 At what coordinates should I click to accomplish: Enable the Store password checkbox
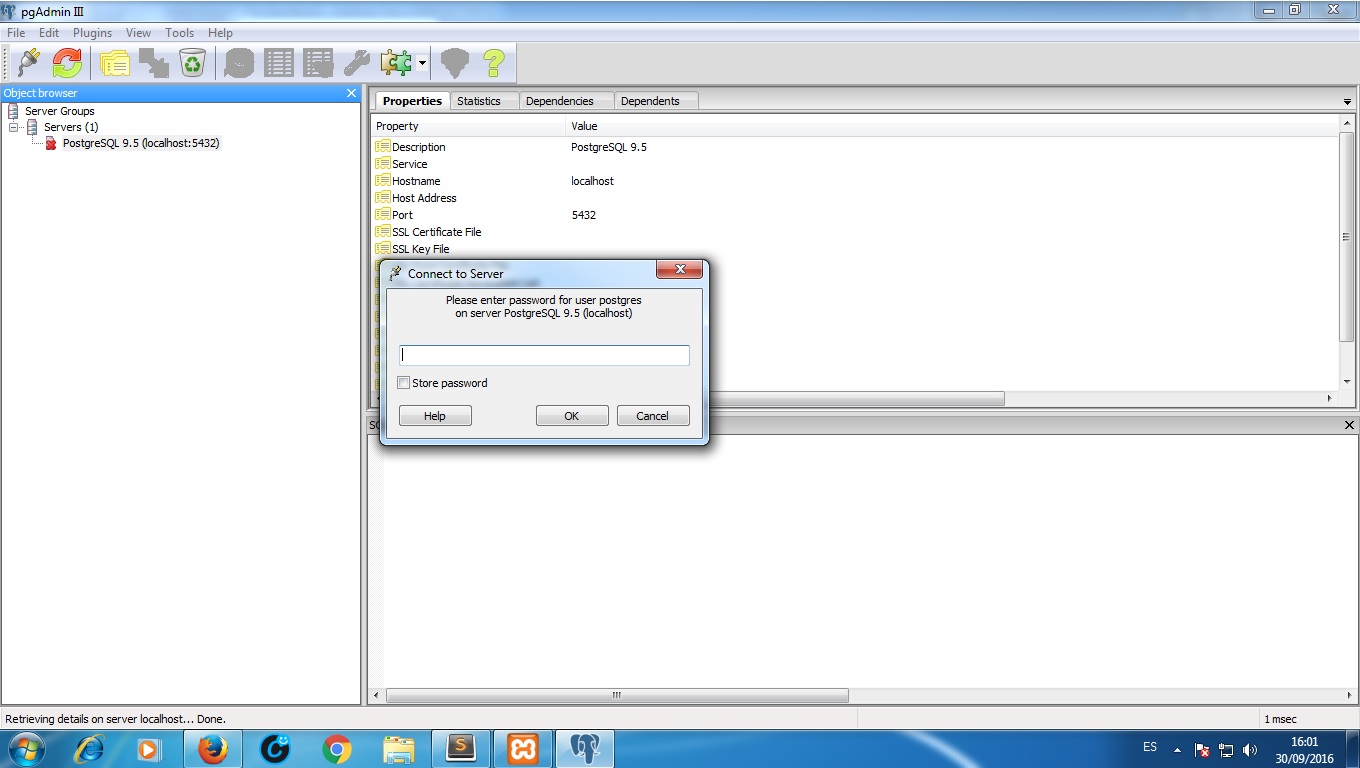[x=404, y=383]
